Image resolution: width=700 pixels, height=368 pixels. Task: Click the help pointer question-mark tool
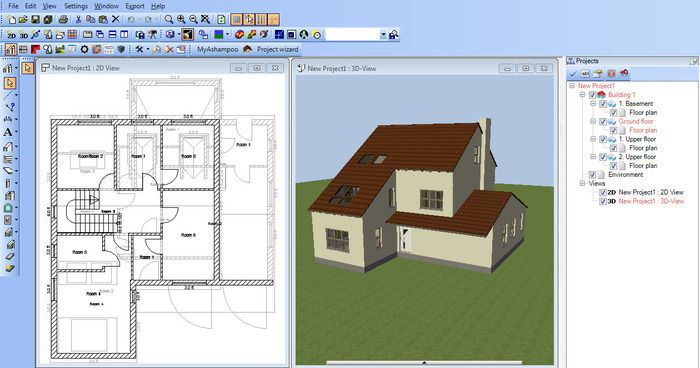(x=11, y=107)
